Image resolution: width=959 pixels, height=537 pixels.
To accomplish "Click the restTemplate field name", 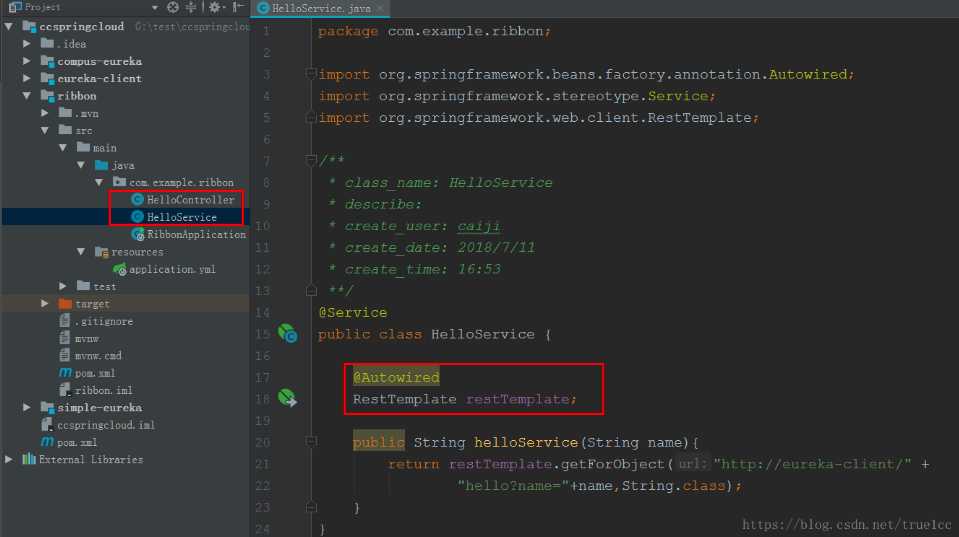I will 517,399.
